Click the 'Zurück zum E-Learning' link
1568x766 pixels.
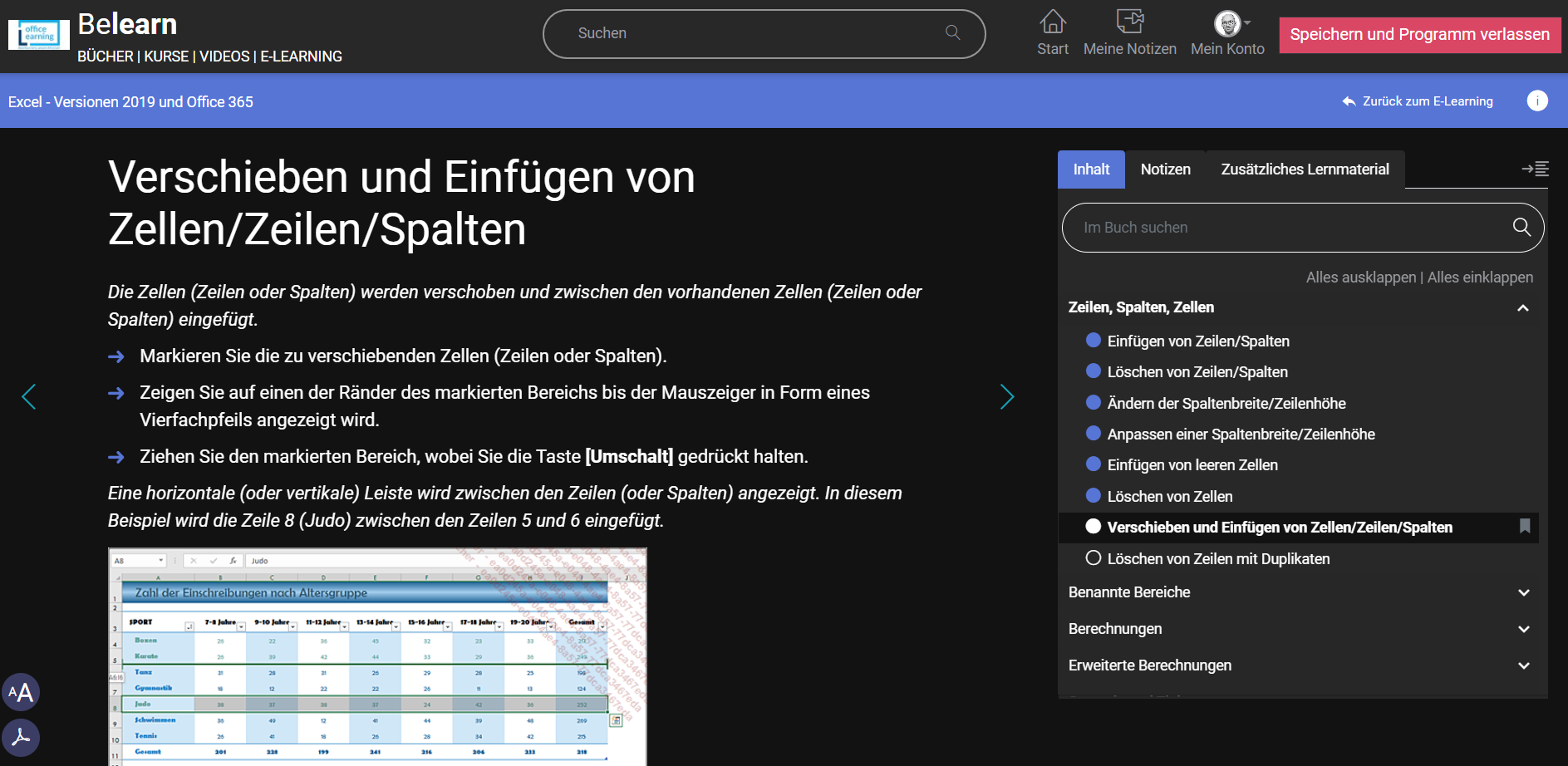[1418, 101]
